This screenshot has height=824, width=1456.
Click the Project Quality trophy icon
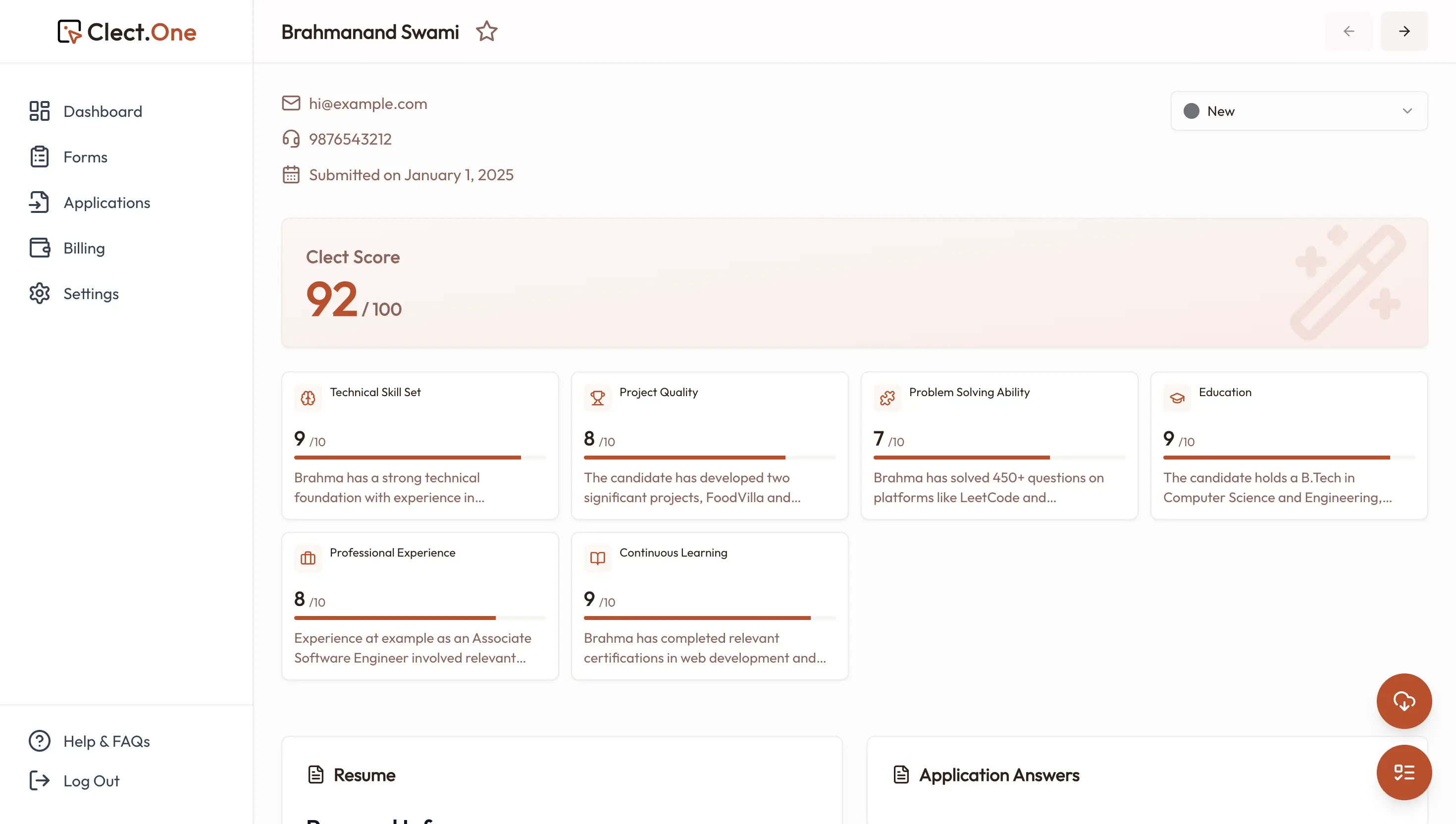[x=597, y=398]
